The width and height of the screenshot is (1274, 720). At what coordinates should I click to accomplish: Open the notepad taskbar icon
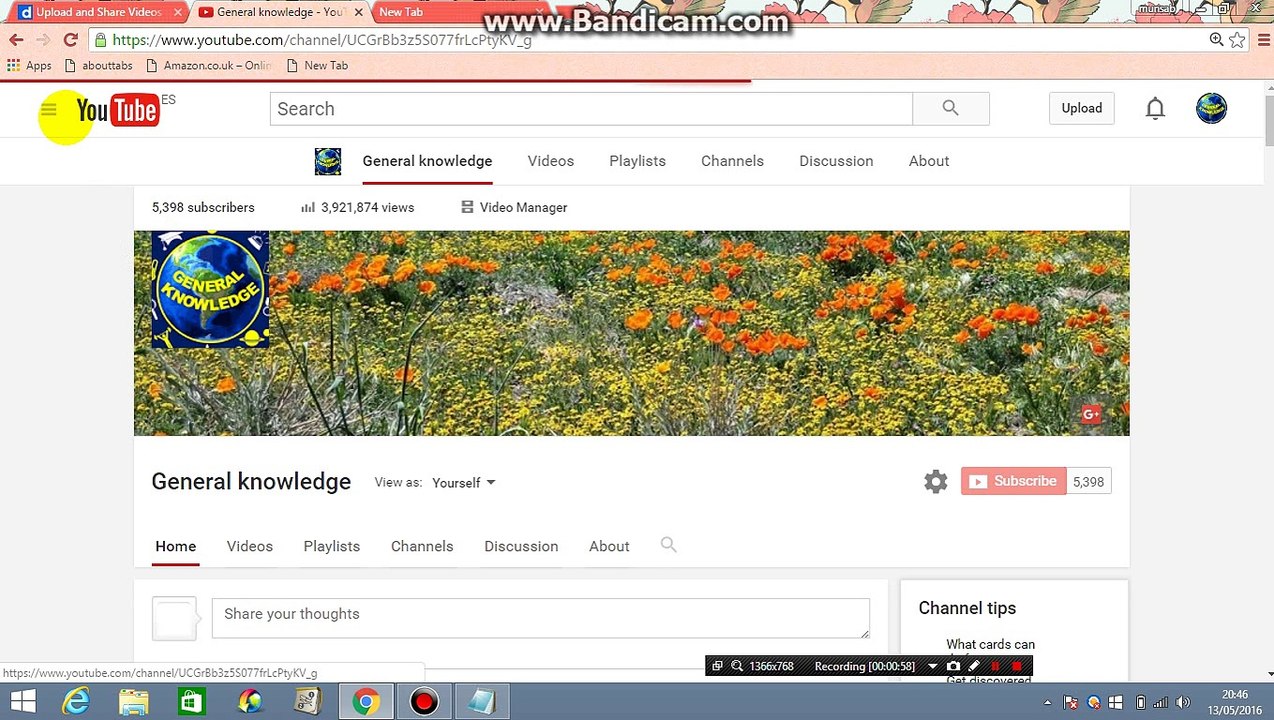pyautogui.click(x=481, y=702)
